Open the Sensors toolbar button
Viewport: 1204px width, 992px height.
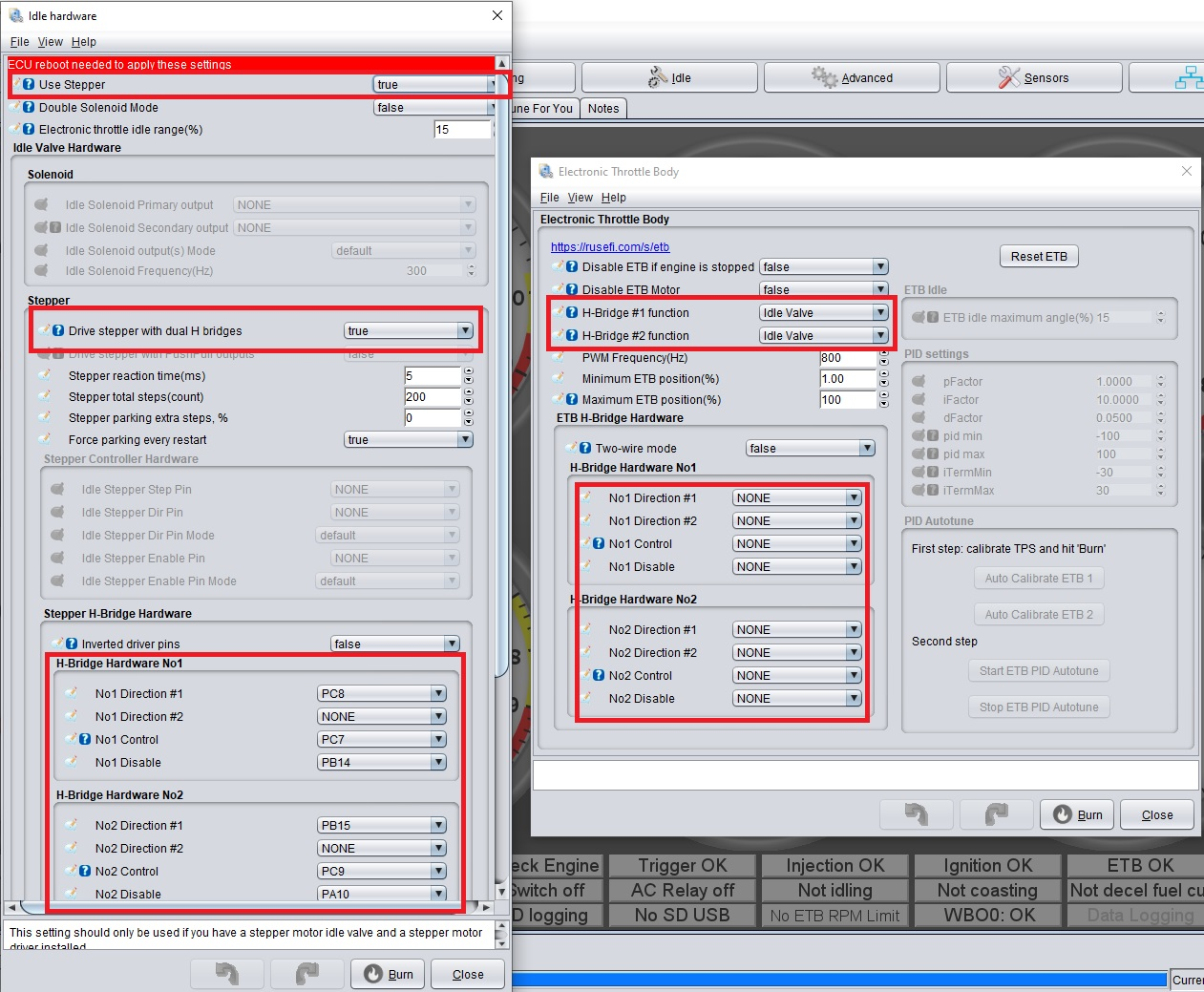coord(1033,78)
